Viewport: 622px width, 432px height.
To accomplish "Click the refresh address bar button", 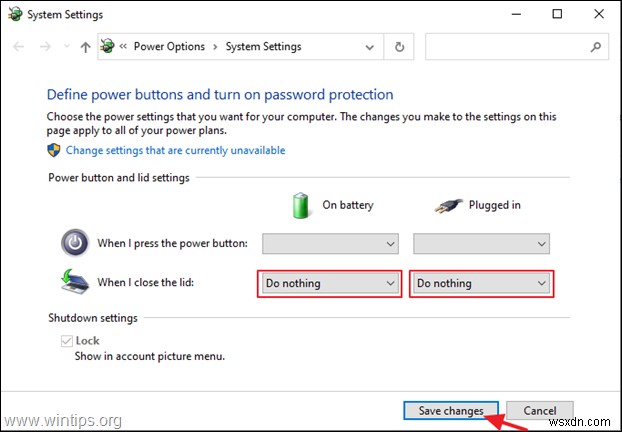I will point(400,47).
